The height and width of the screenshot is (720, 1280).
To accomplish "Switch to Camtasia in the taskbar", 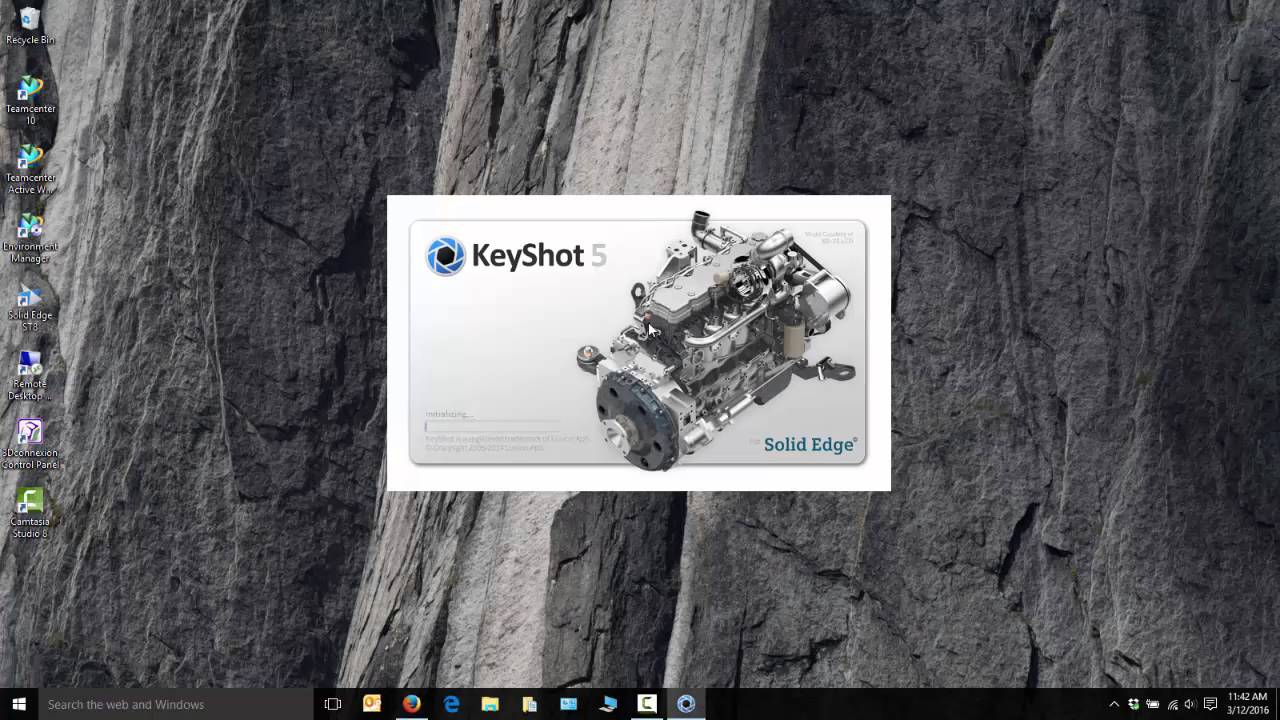I will pos(647,704).
